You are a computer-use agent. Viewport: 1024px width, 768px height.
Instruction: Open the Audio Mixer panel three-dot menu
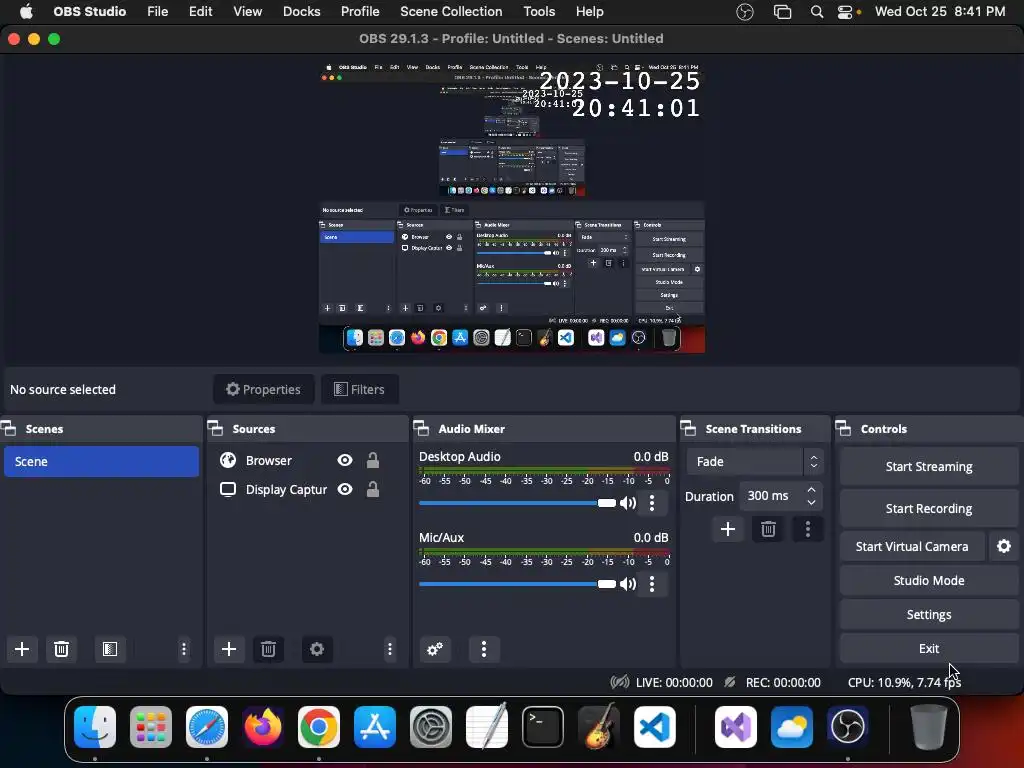484,649
